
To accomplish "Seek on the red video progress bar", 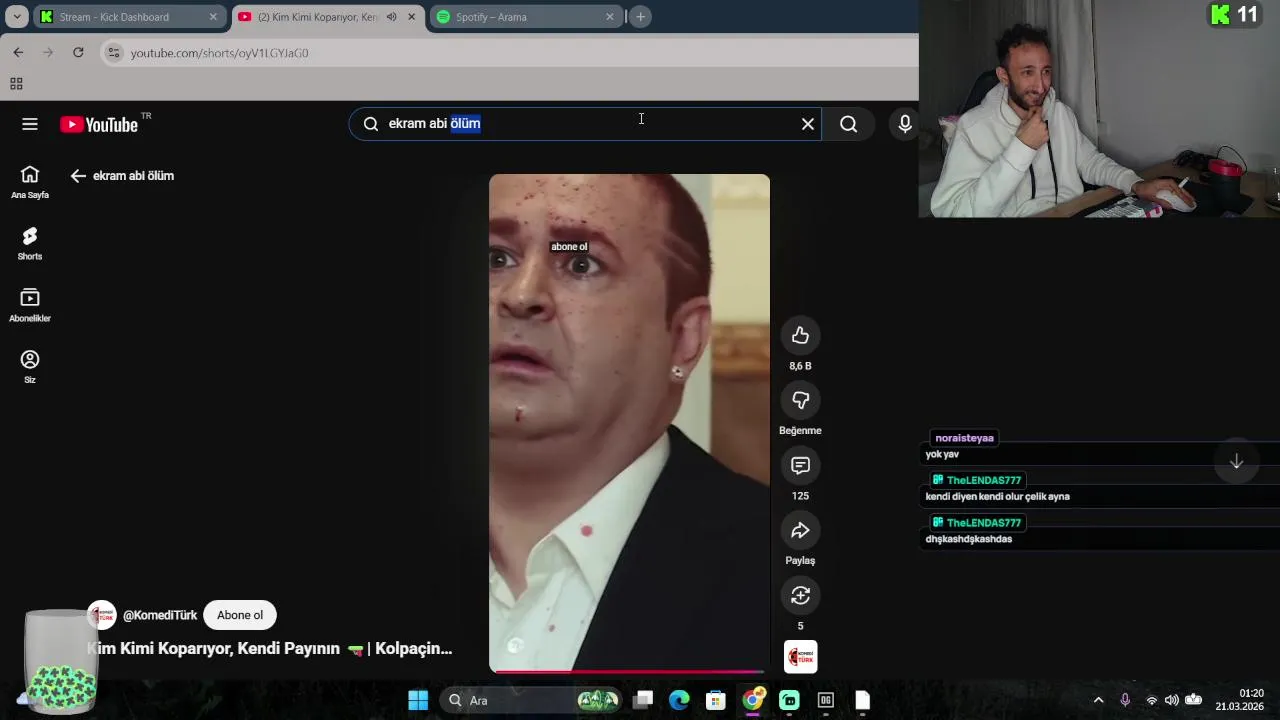I will pyautogui.click(x=629, y=671).
